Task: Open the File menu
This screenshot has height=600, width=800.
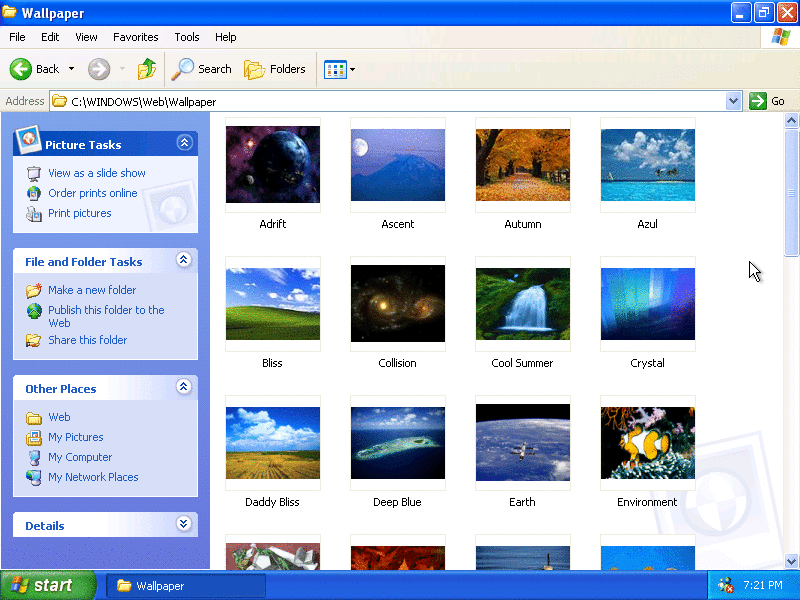Action: pos(17,37)
